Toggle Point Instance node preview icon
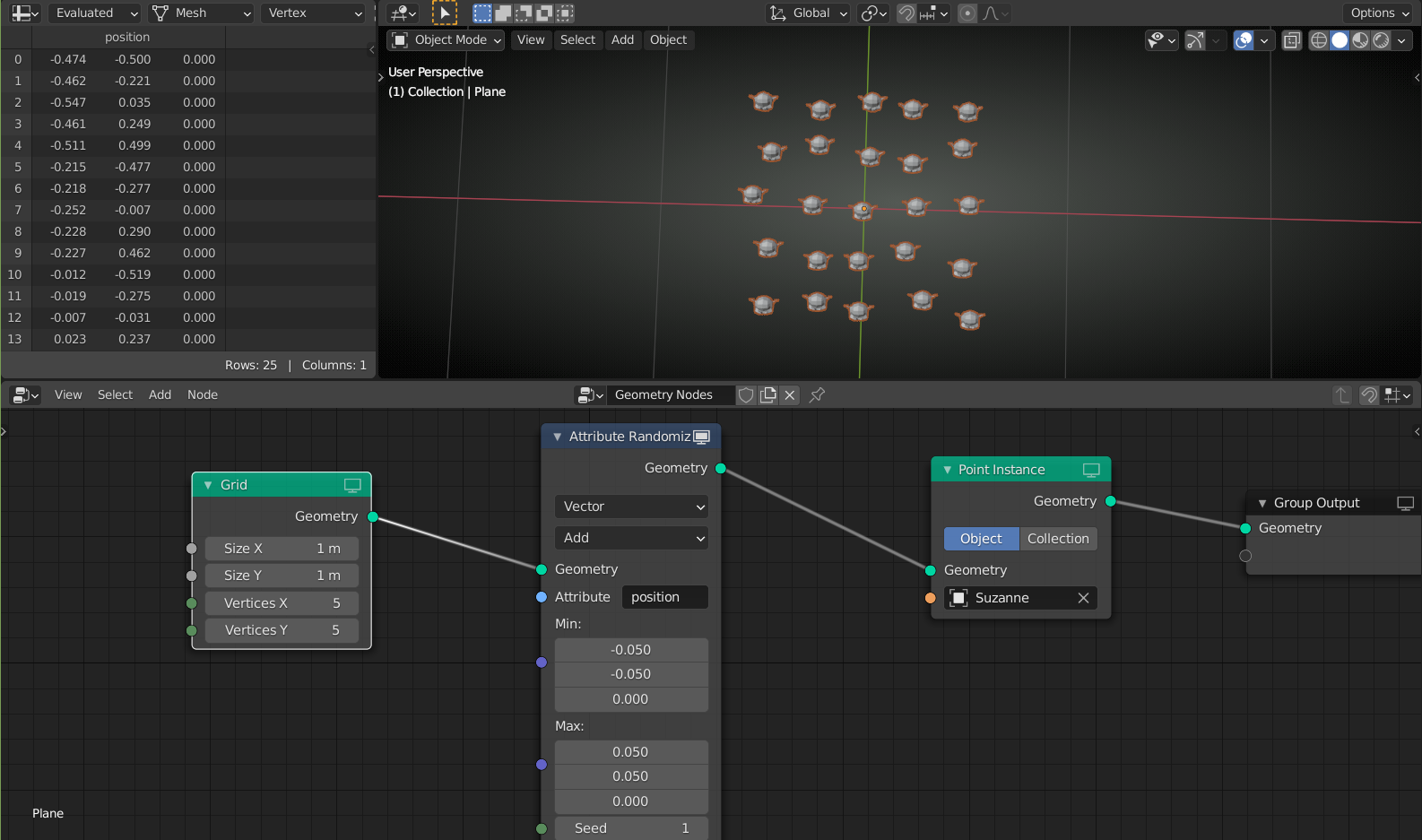The image size is (1422, 840). point(1091,470)
